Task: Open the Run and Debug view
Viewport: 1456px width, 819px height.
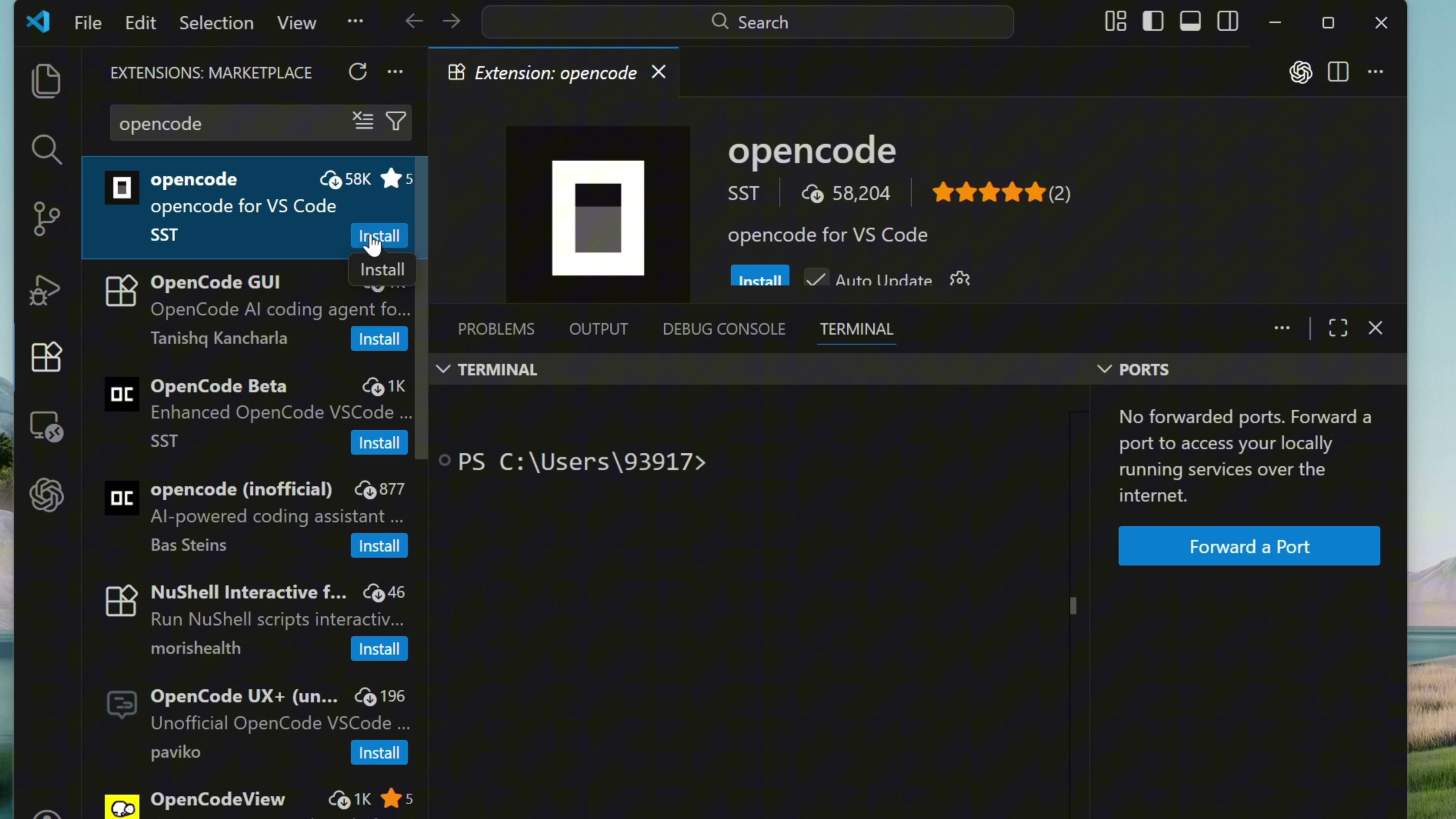Action: 45,289
